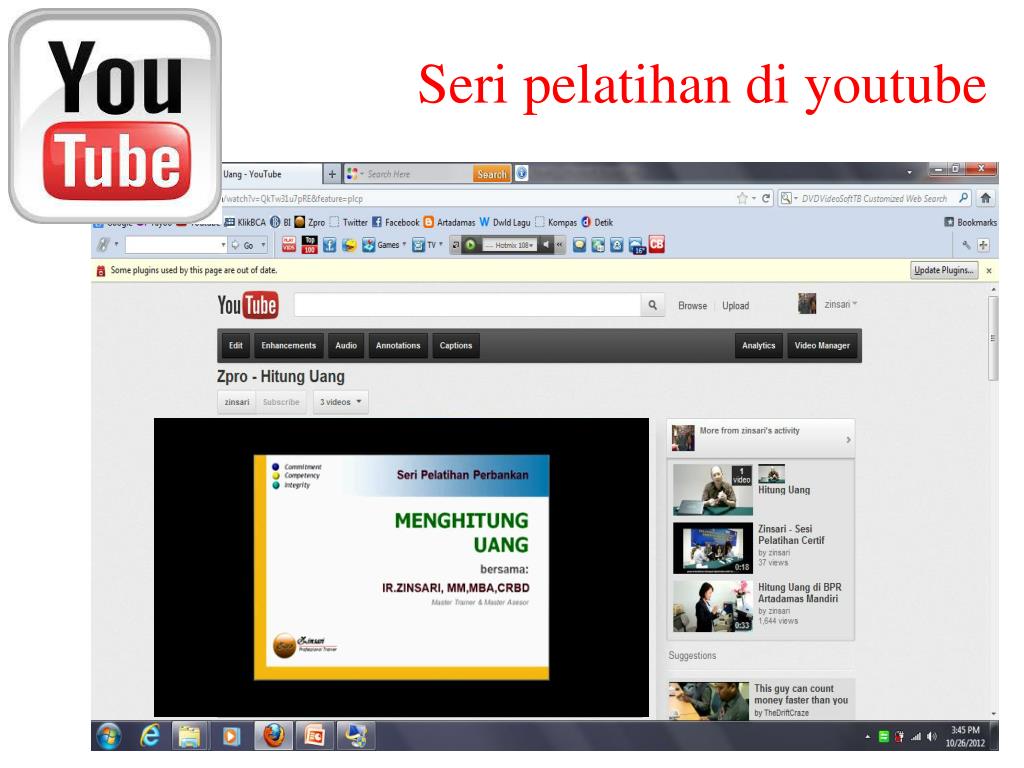Click the Windows Start orb
This screenshot has height=768, width=1024.
[108, 736]
